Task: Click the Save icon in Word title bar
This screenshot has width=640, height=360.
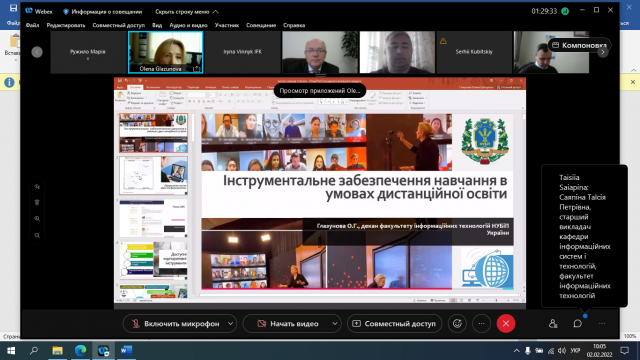Action: click(13, 8)
